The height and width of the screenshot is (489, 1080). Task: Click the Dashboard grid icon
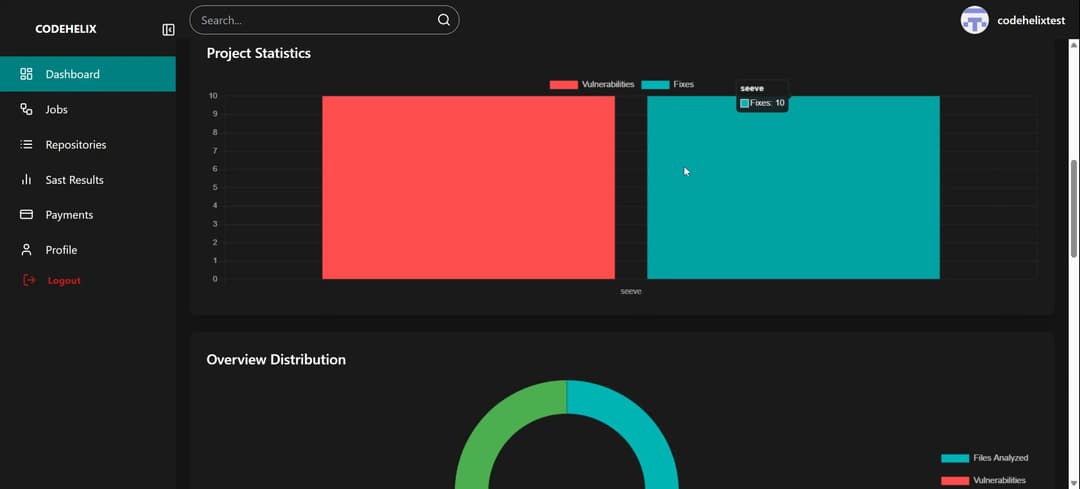26,74
